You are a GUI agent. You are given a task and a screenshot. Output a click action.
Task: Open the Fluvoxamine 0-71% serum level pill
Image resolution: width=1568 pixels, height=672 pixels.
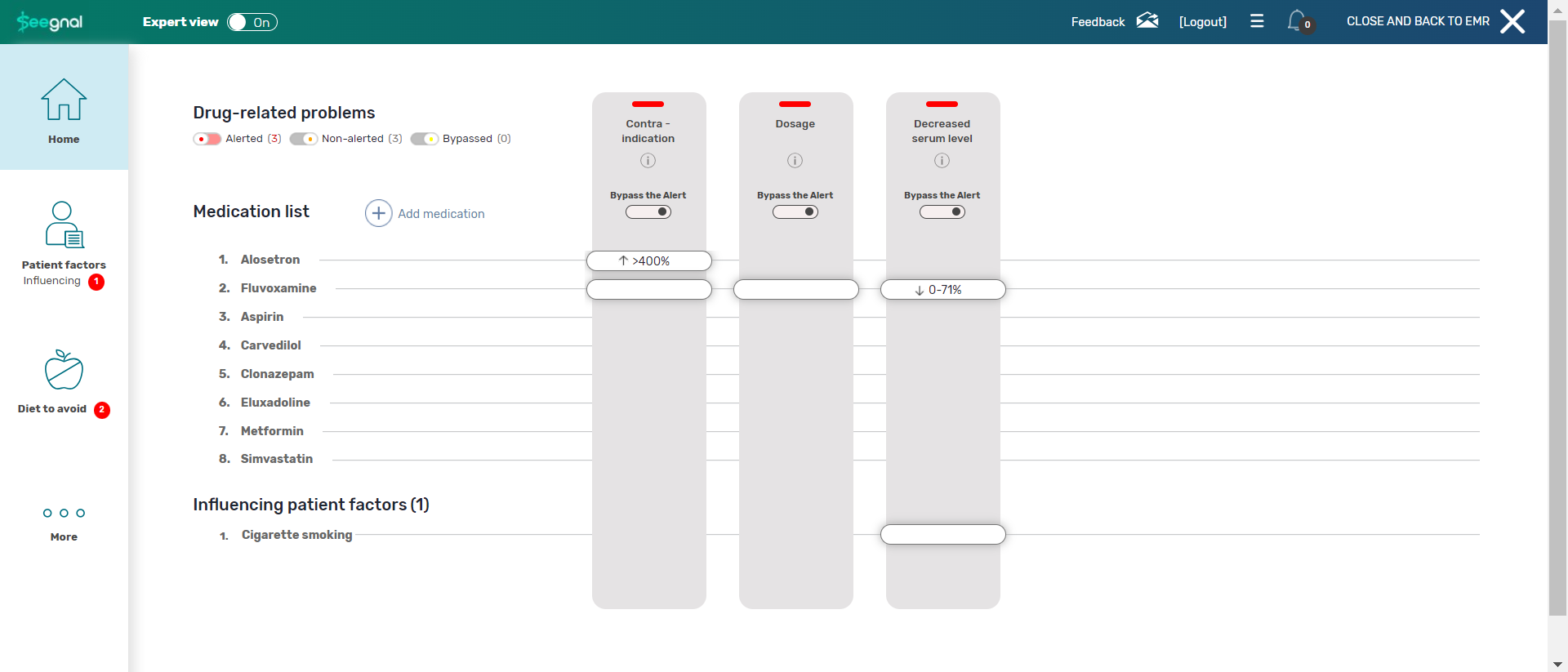[943, 289]
